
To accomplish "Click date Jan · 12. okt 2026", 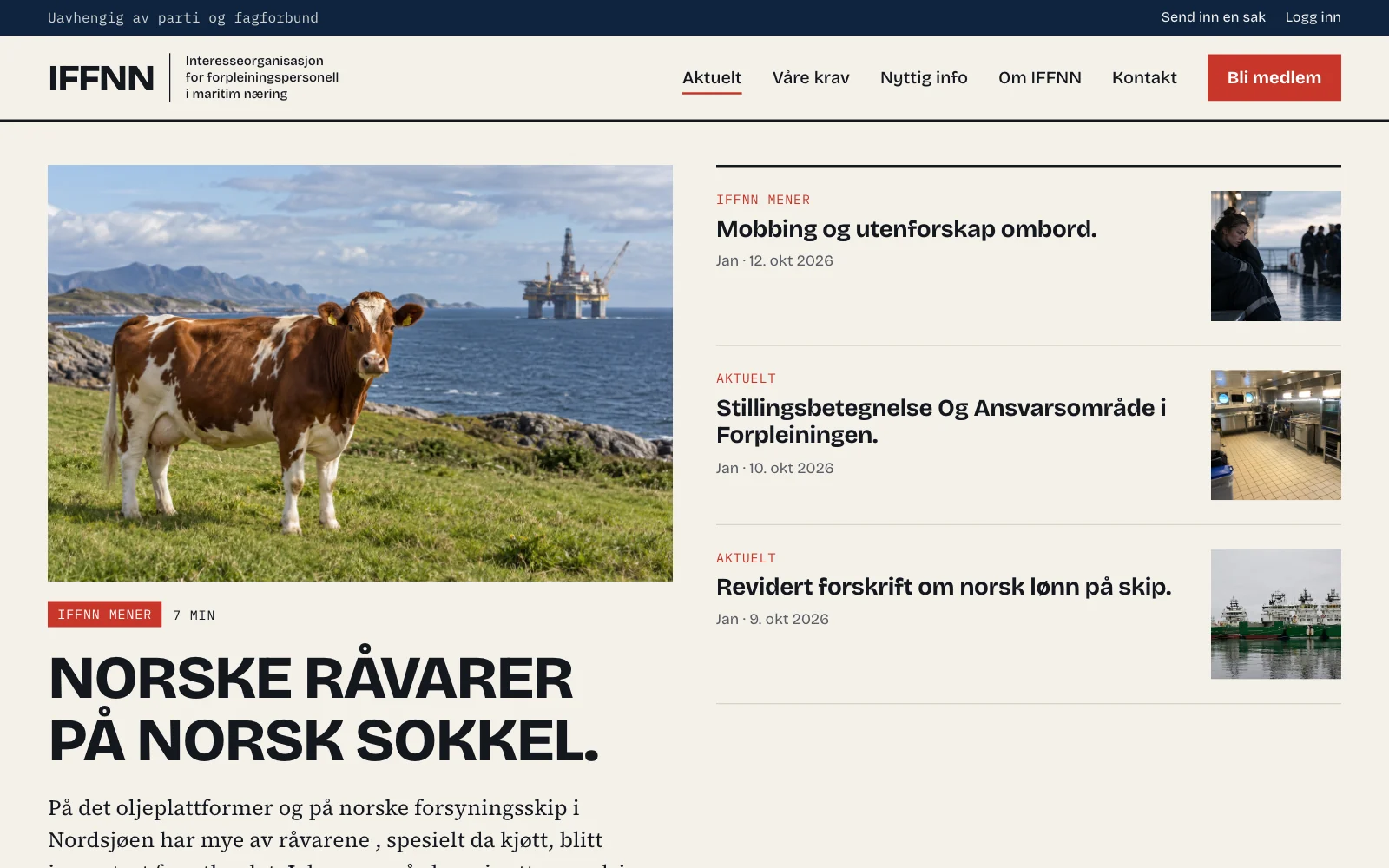I will [774, 260].
